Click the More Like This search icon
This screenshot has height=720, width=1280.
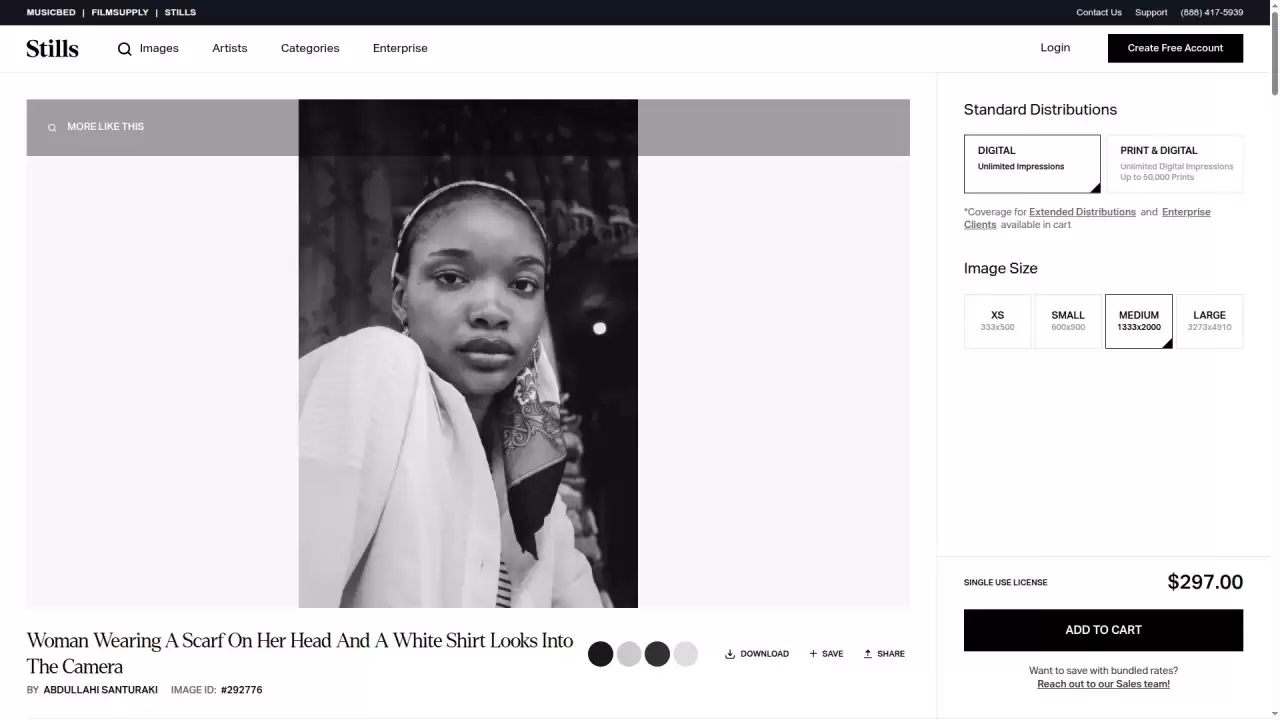(x=52, y=127)
